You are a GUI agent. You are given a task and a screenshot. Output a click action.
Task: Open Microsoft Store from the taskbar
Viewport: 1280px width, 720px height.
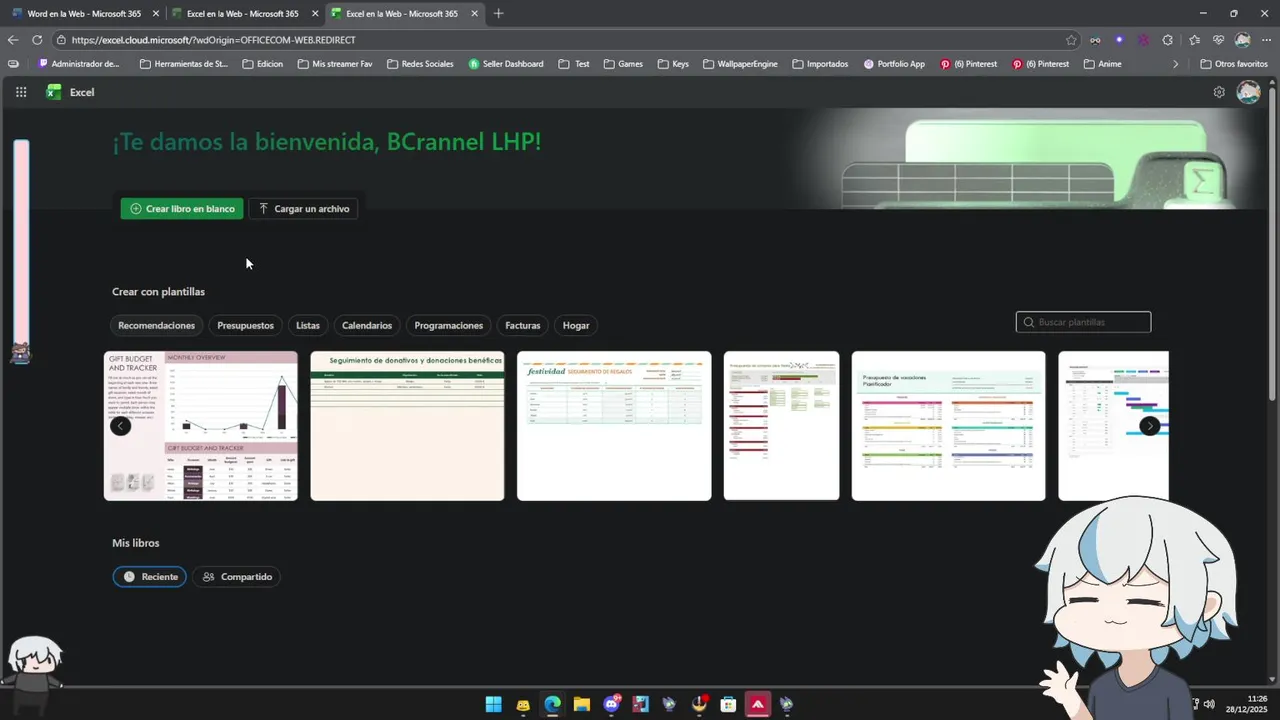(x=728, y=704)
